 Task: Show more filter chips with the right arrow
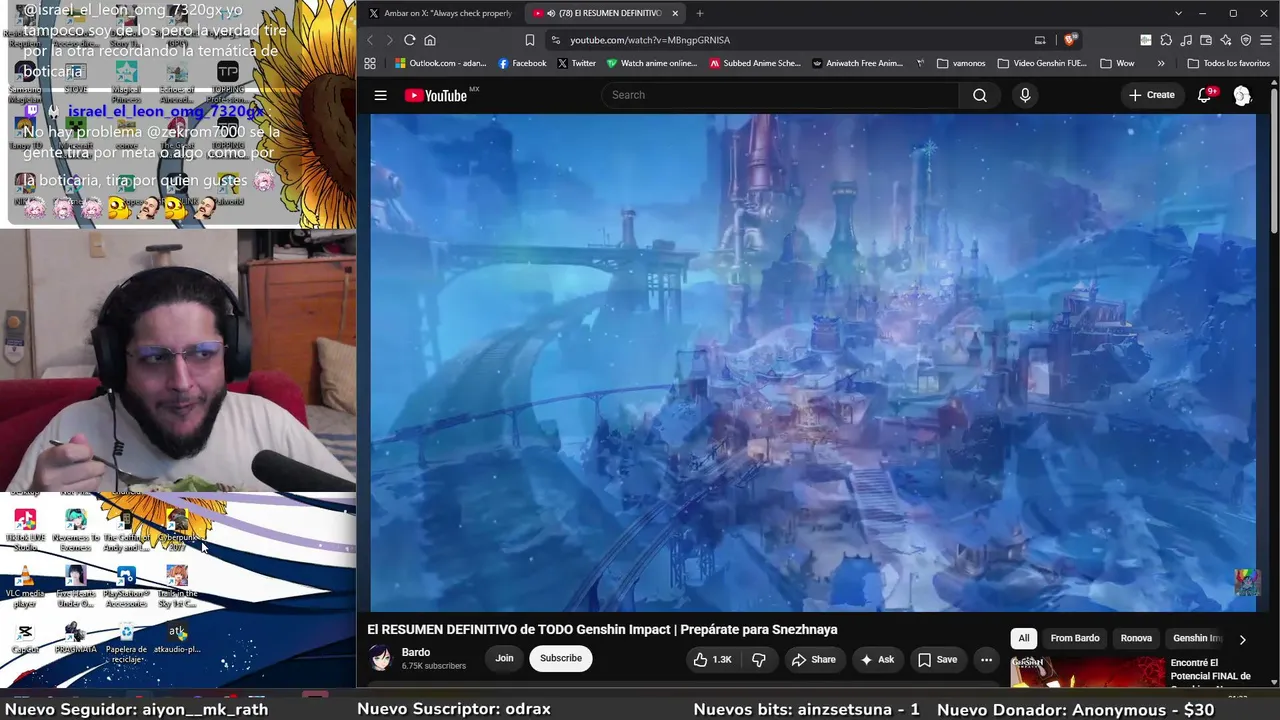pyautogui.click(x=1242, y=639)
